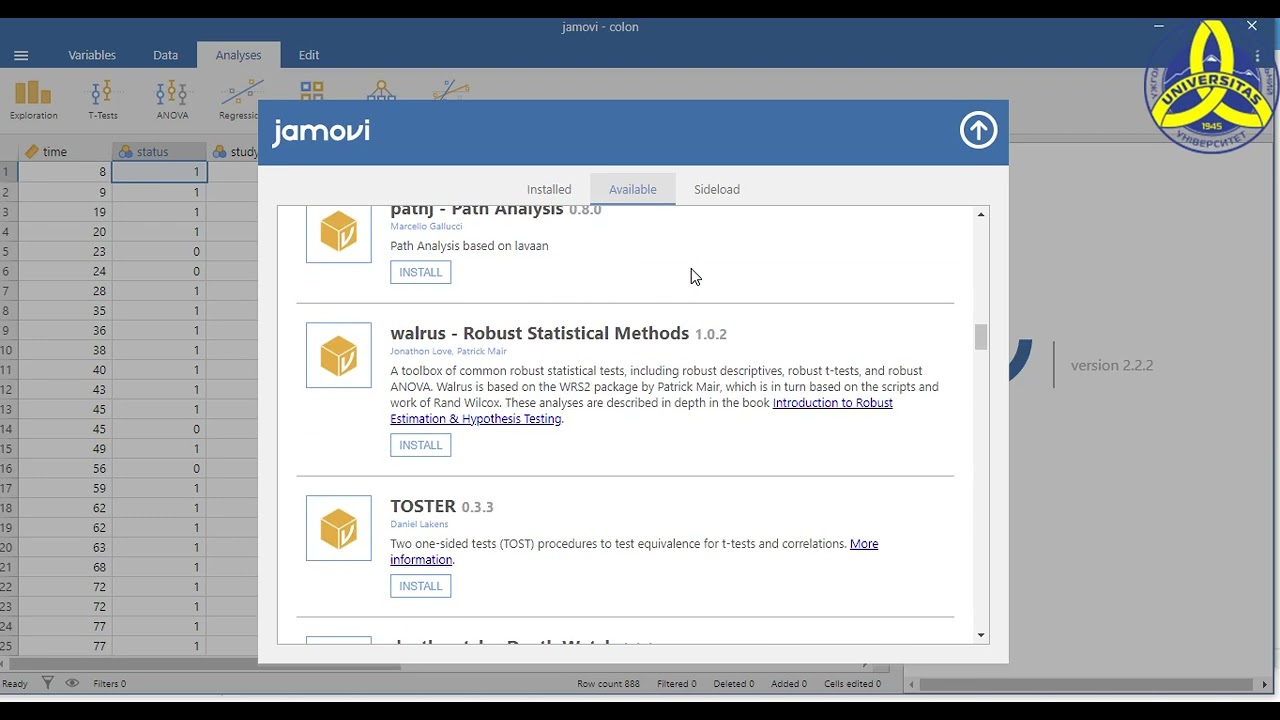Click Row count 888 in status bar

point(608,684)
